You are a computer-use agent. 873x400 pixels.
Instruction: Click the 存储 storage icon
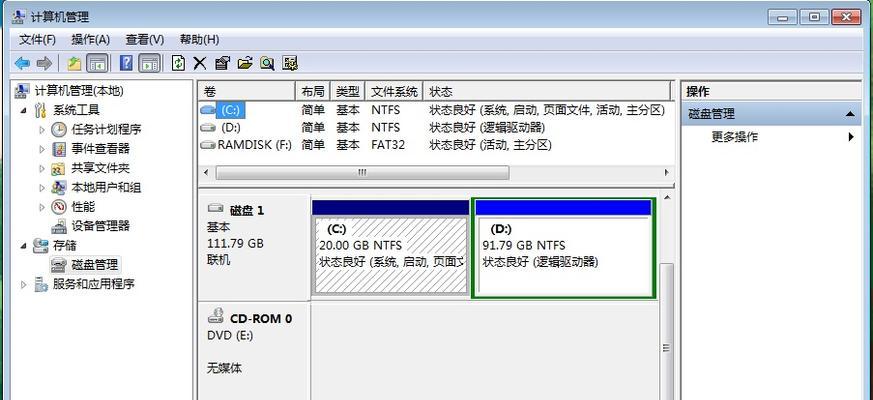[41, 245]
